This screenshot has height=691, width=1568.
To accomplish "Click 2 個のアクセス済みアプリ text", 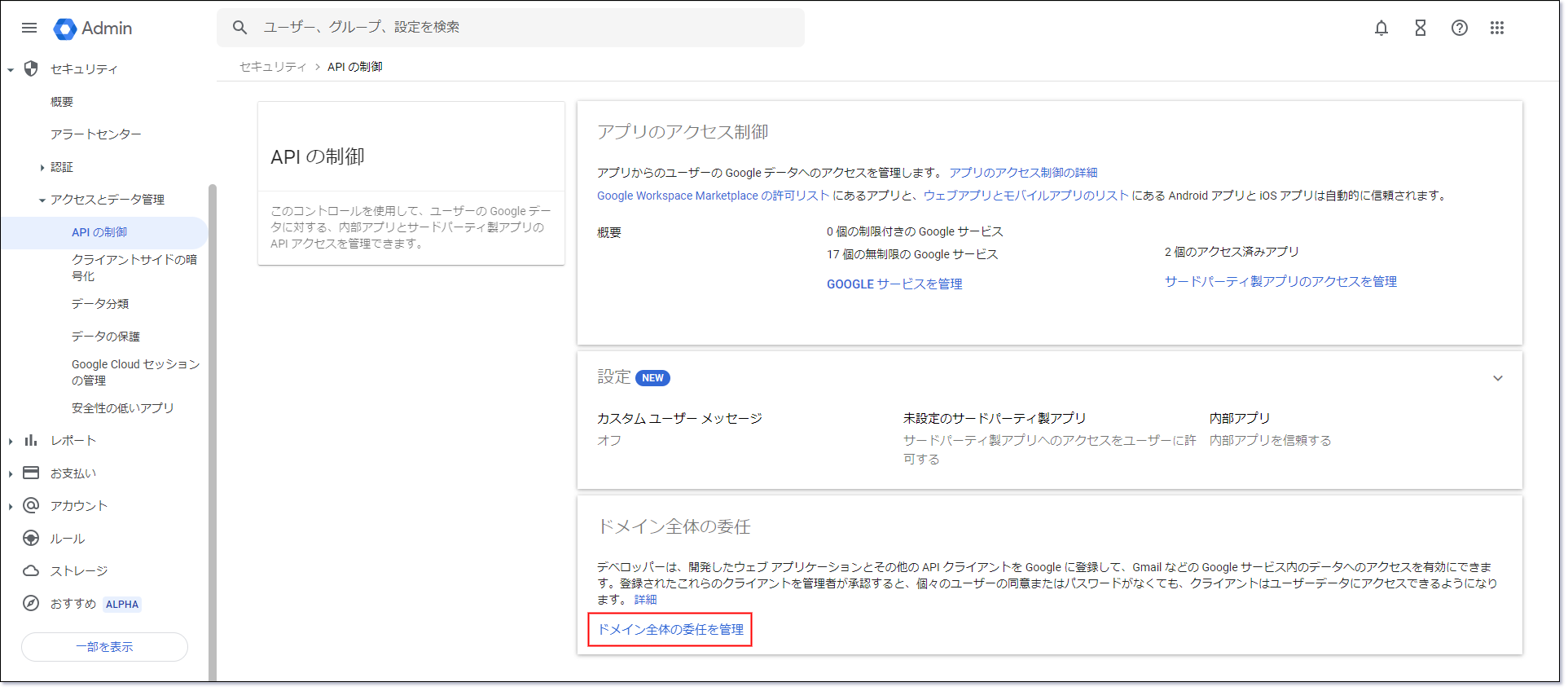I will point(1232,252).
